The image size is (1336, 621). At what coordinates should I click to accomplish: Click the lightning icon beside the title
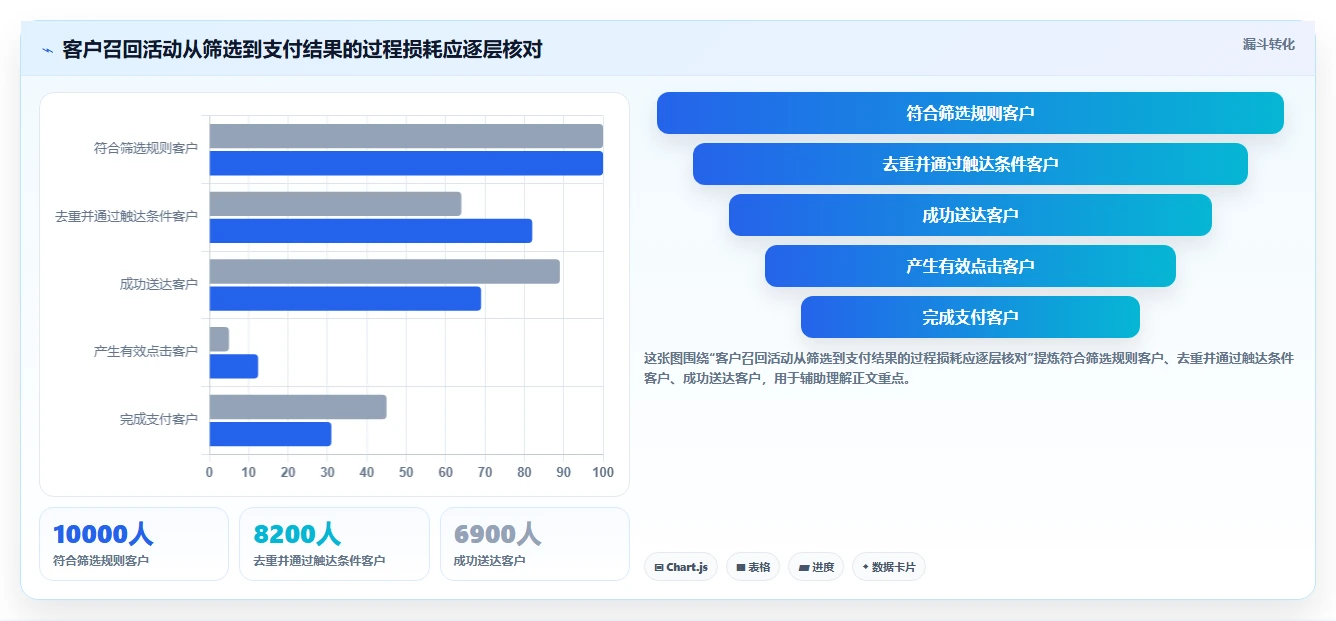point(47,50)
